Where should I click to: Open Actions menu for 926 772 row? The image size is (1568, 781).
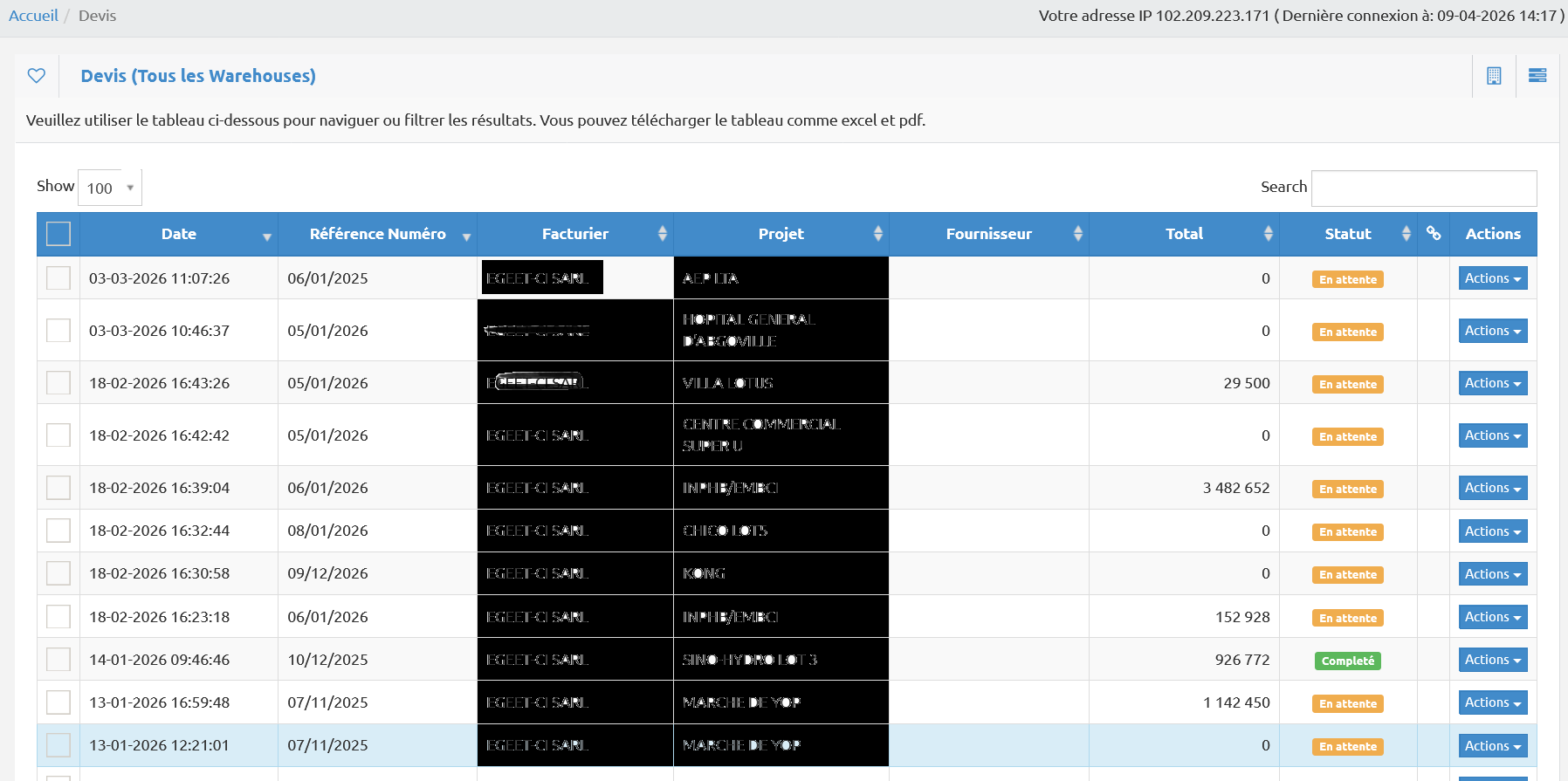tap(1492, 660)
